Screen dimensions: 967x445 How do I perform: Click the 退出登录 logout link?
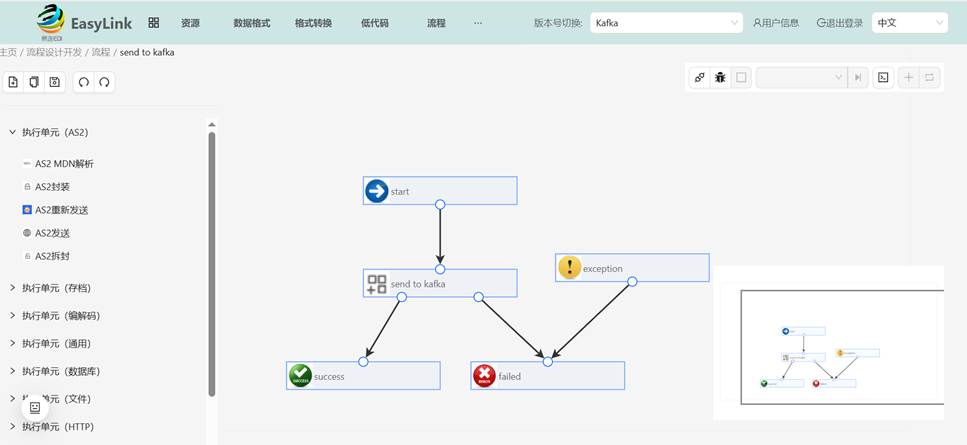point(839,22)
